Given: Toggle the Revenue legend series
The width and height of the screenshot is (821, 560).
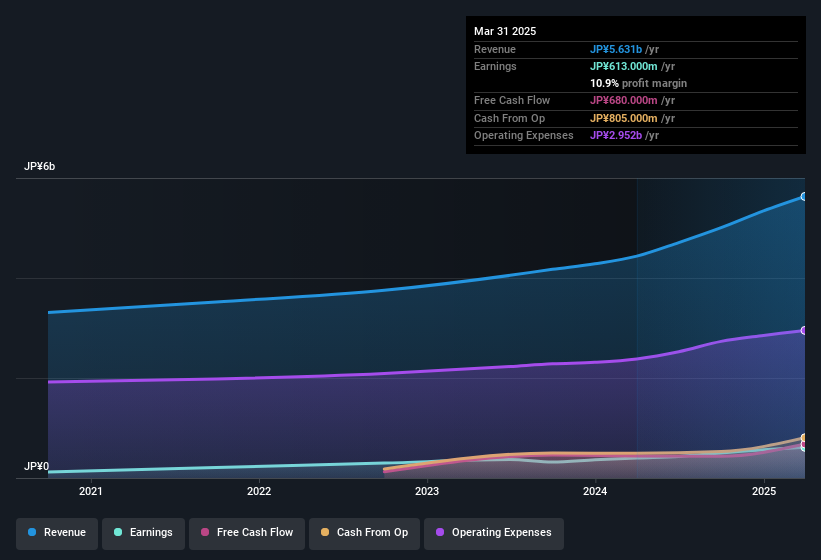Looking at the screenshot, I should click(57, 533).
